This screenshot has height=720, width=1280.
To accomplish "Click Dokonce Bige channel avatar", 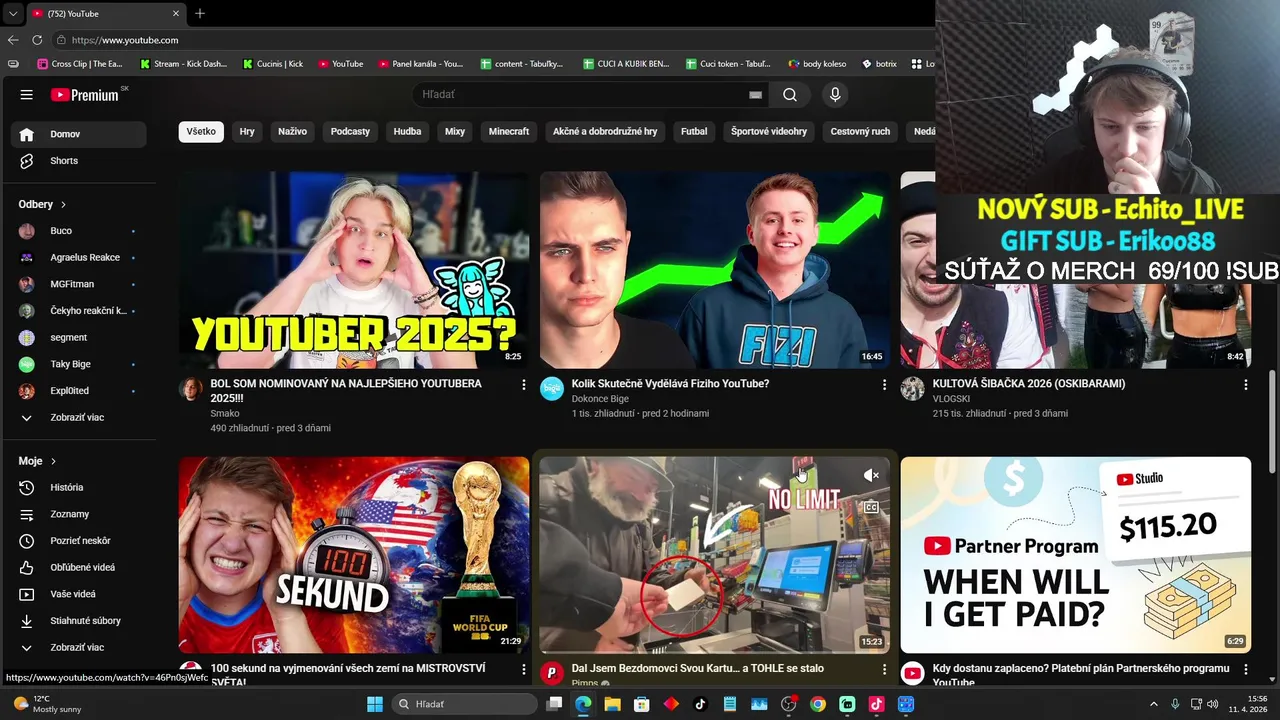I will pyautogui.click(x=552, y=389).
